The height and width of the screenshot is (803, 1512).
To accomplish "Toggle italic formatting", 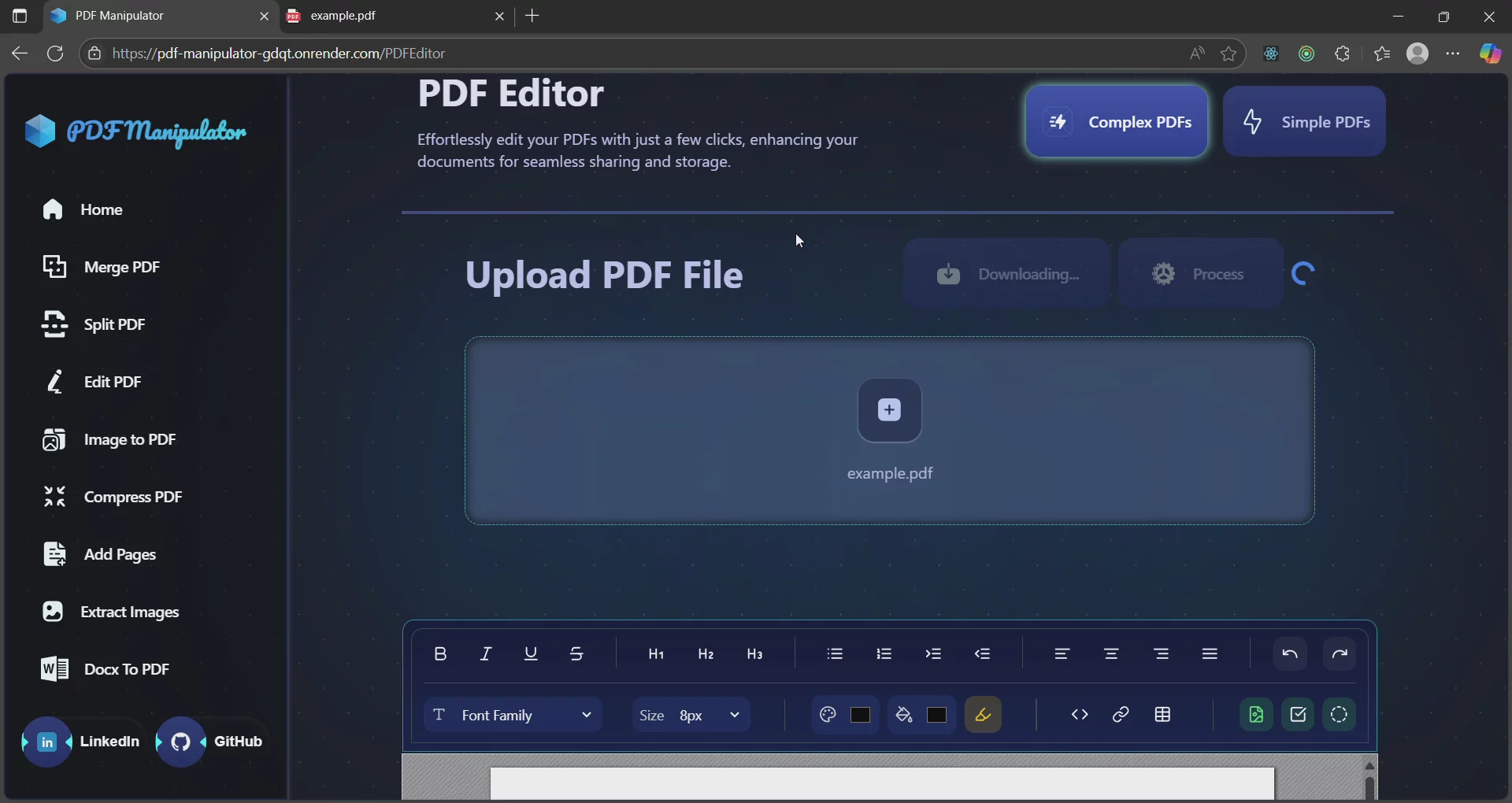I will 486,653.
